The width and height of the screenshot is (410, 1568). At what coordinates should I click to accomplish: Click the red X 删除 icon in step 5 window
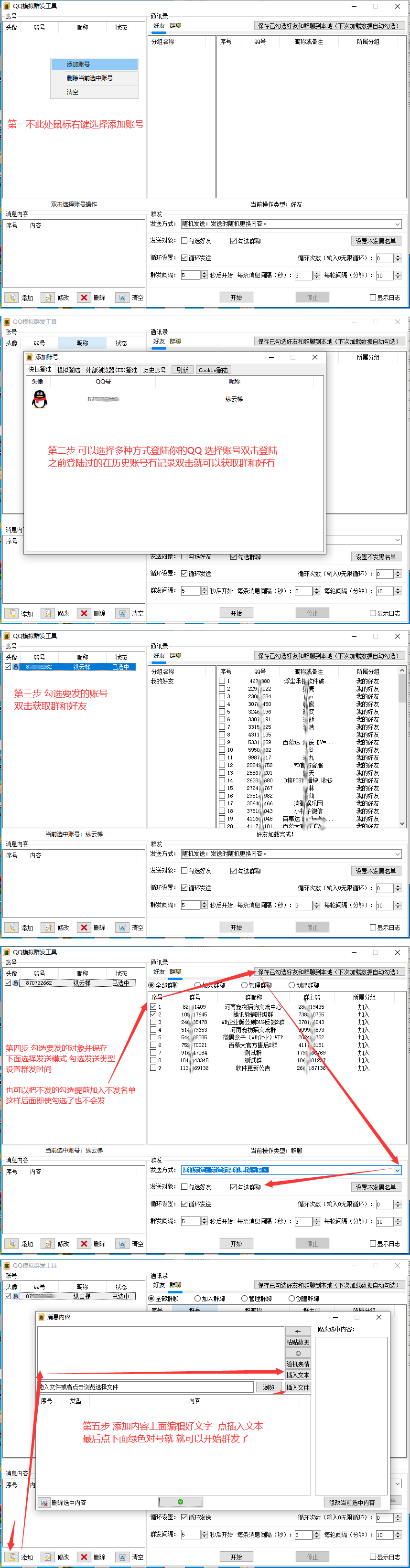(84, 1557)
